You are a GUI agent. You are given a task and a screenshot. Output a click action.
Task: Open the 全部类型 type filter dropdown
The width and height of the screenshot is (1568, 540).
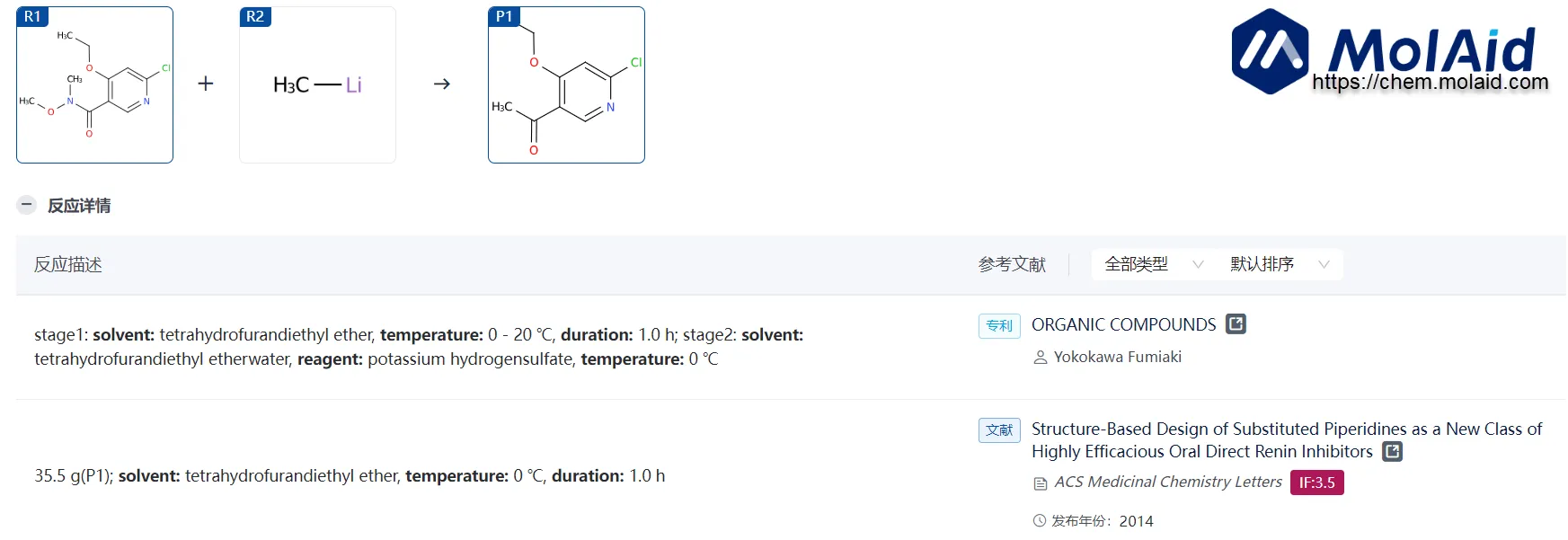(x=1154, y=264)
